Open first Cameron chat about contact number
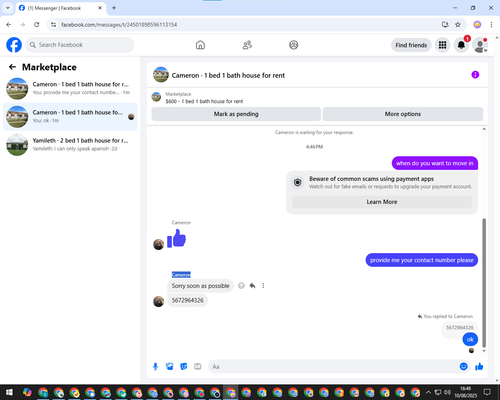Viewport: 500px width, 400px height. (x=70, y=88)
